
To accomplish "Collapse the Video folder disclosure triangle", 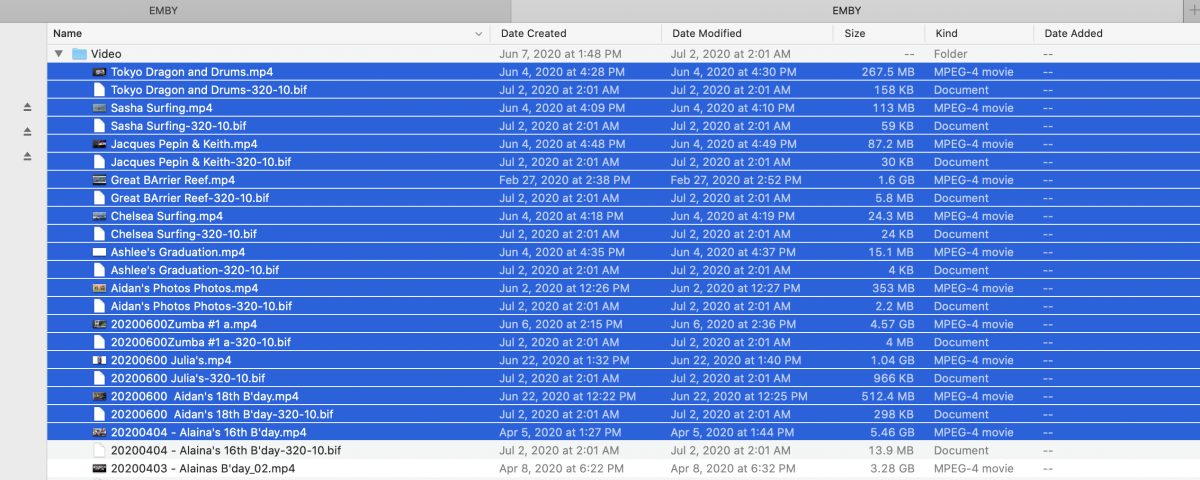I will coord(59,54).
